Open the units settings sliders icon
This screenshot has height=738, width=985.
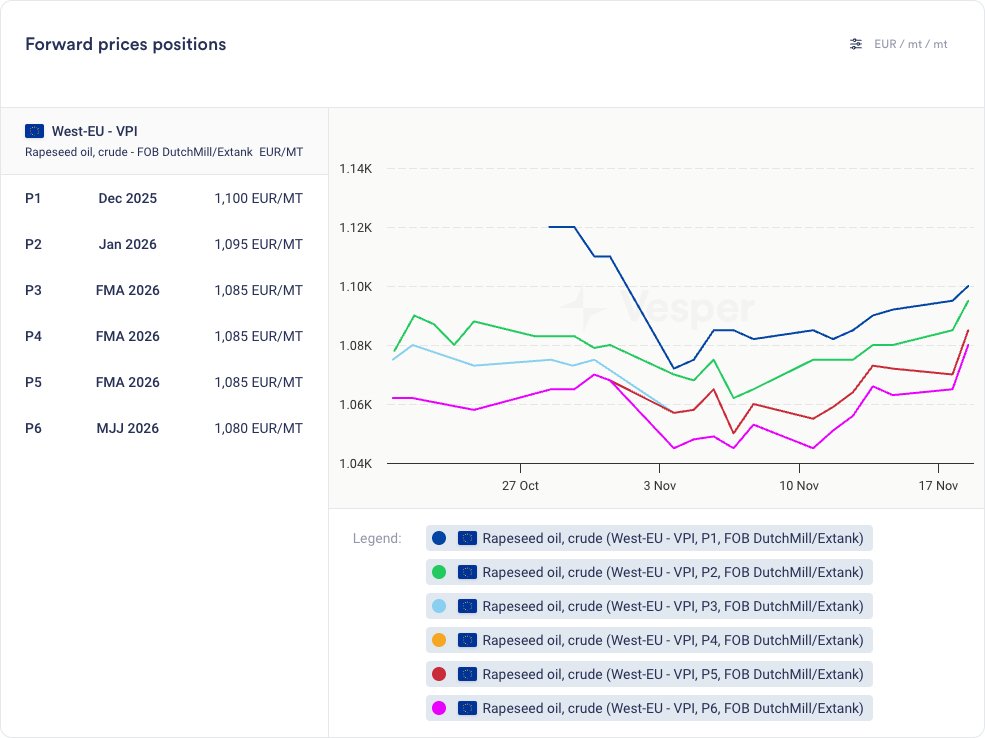(x=855, y=44)
